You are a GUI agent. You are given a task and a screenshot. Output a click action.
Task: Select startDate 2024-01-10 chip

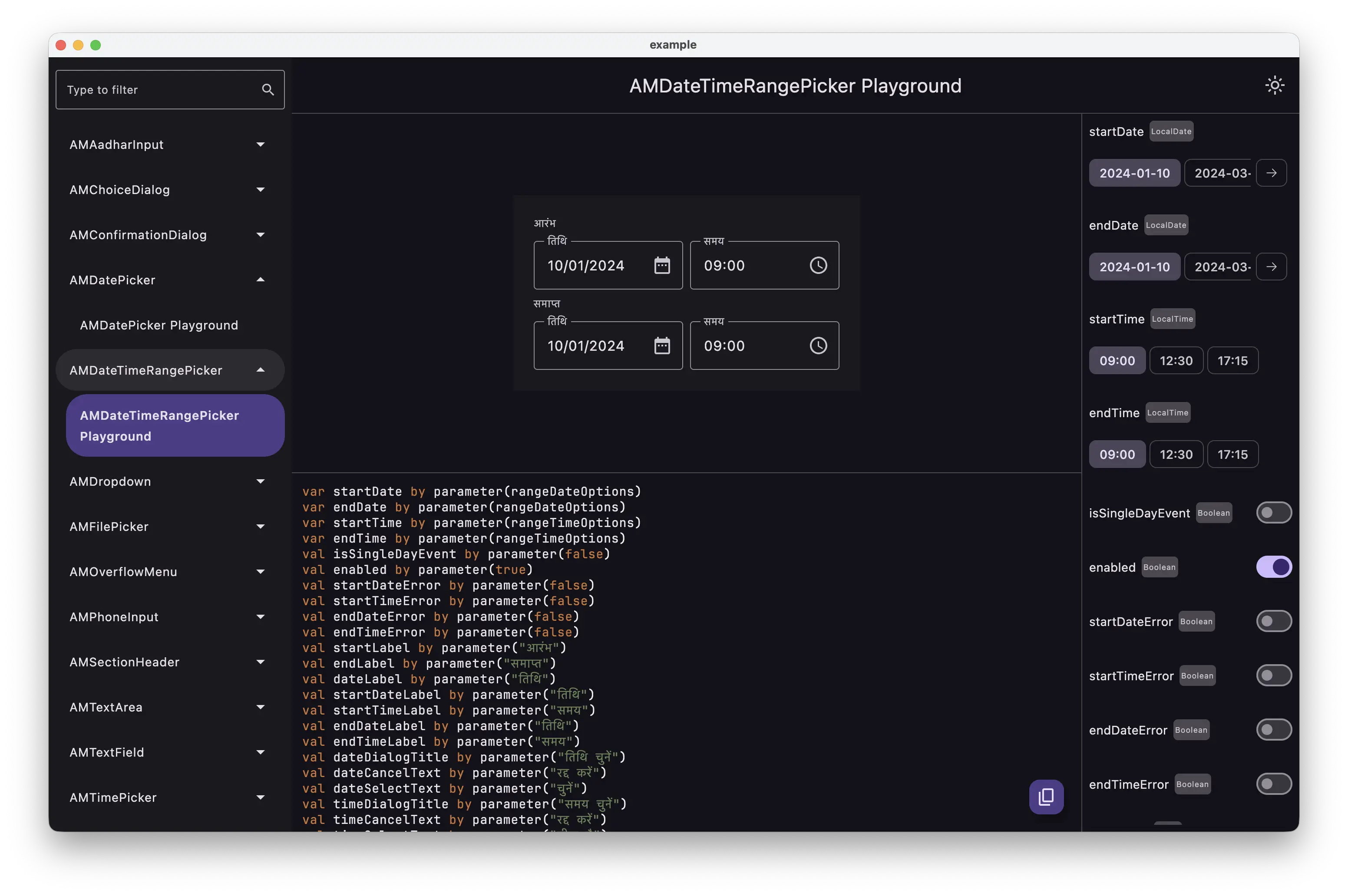click(x=1134, y=173)
